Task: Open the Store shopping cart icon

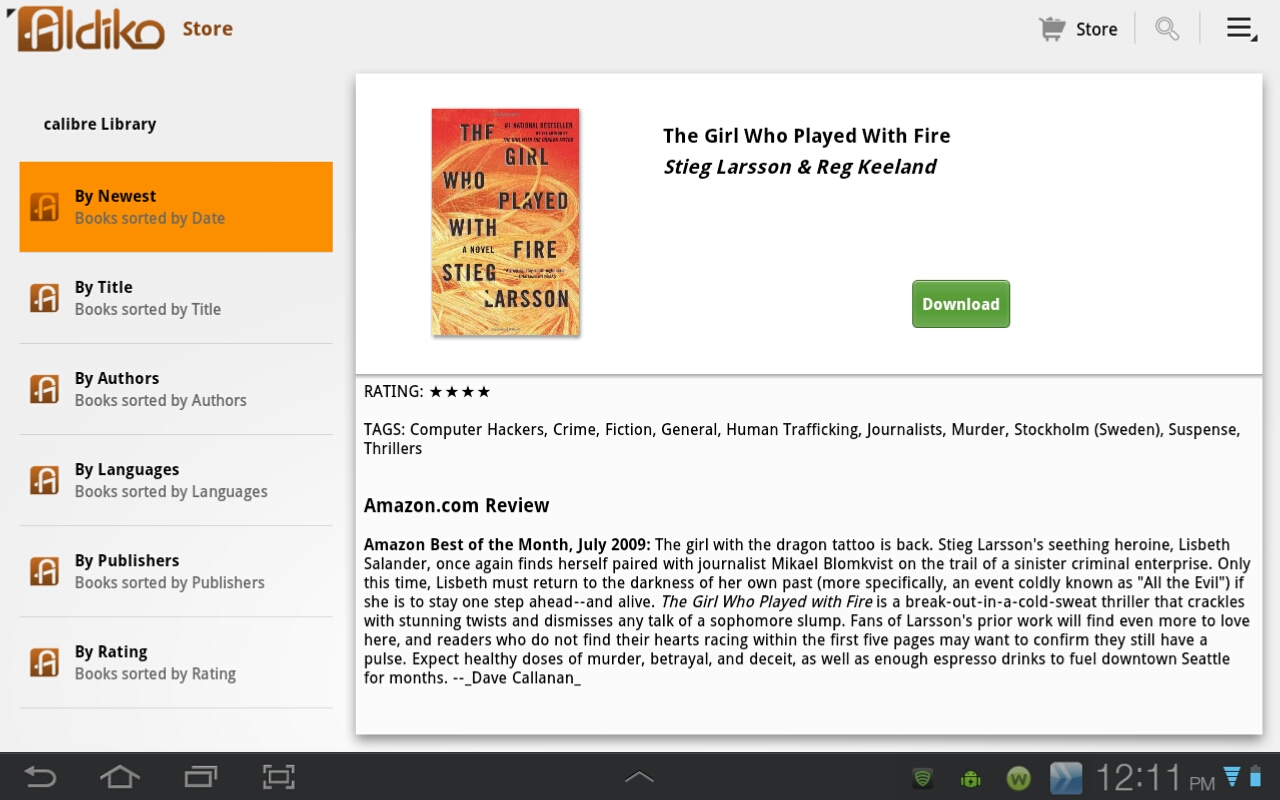Action: point(1052,29)
